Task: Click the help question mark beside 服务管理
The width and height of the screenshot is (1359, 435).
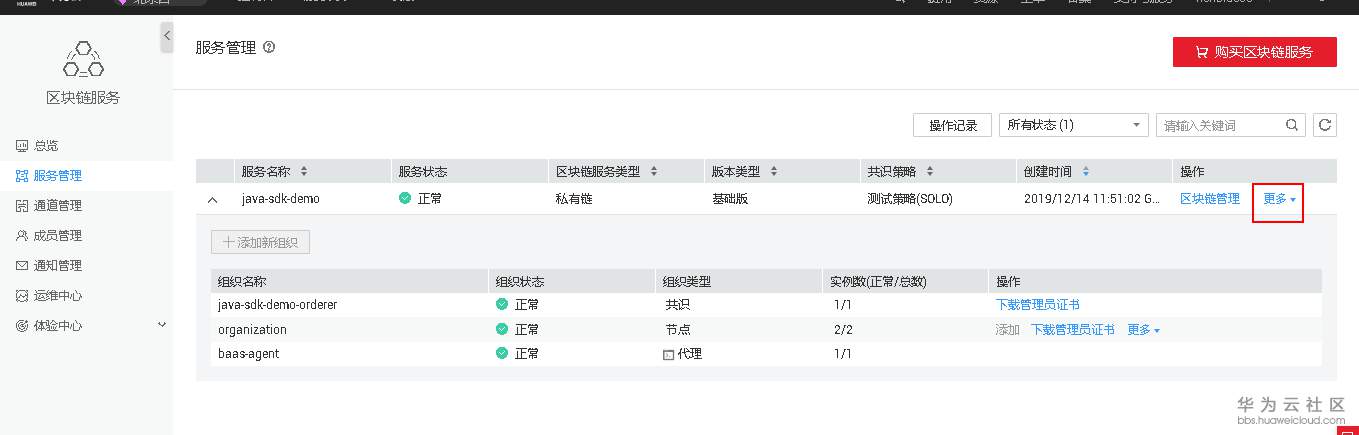Action: click(x=269, y=47)
